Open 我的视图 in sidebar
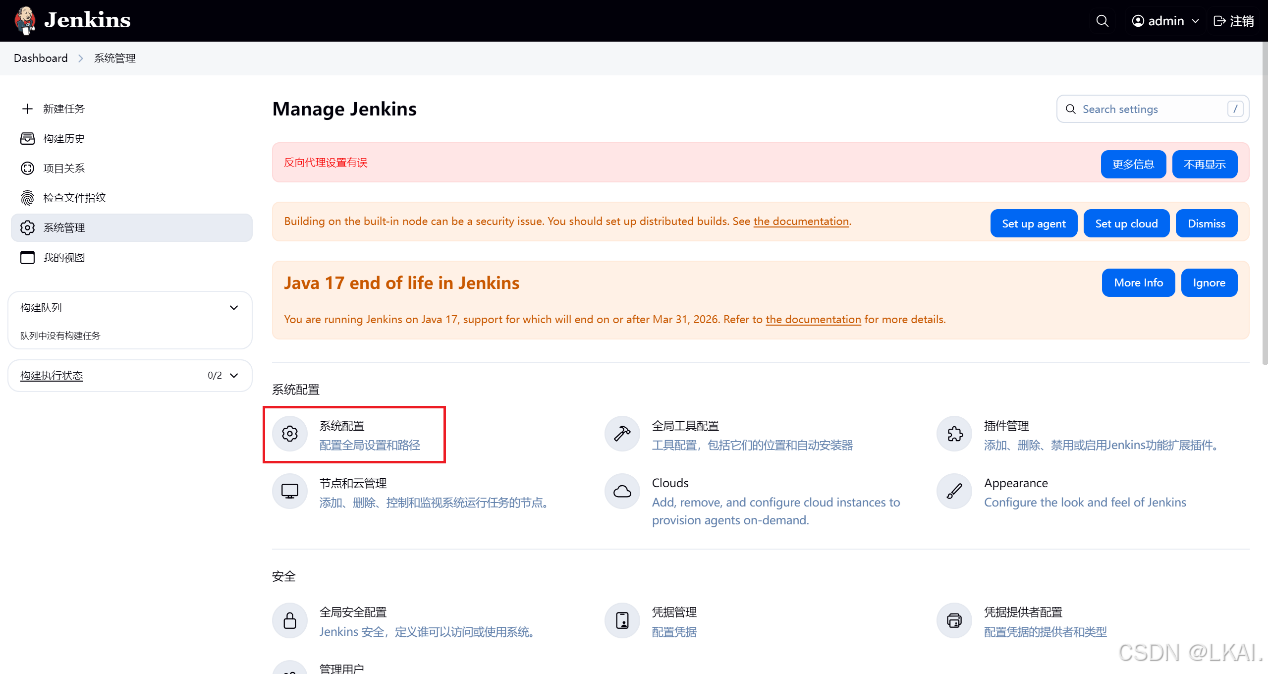 click(132, 258)
